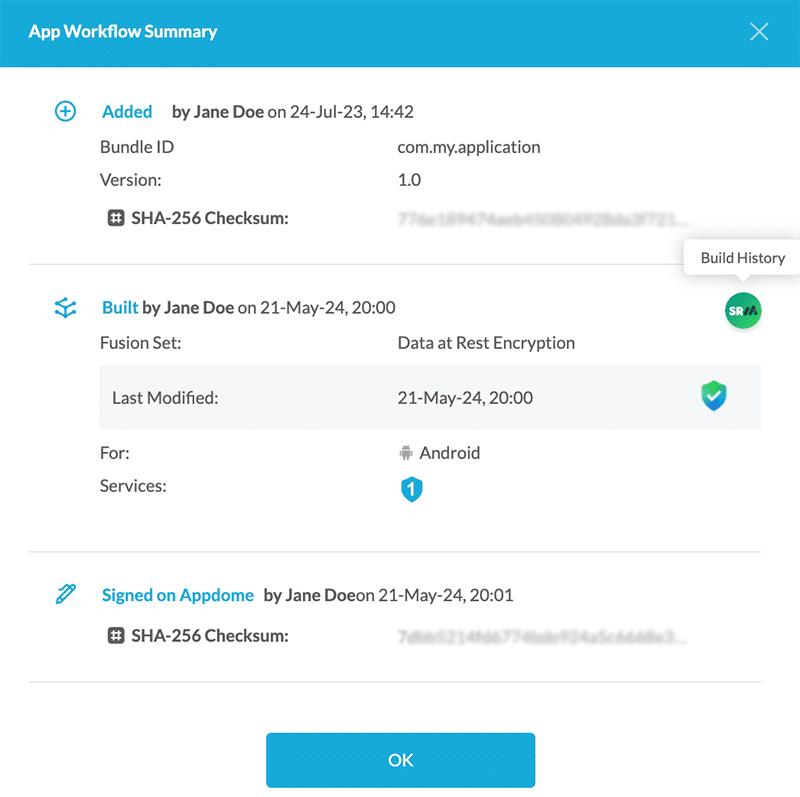Confirm the workflow summary with OK
This screenshot has height=797, width=800.
coord(400,760)
